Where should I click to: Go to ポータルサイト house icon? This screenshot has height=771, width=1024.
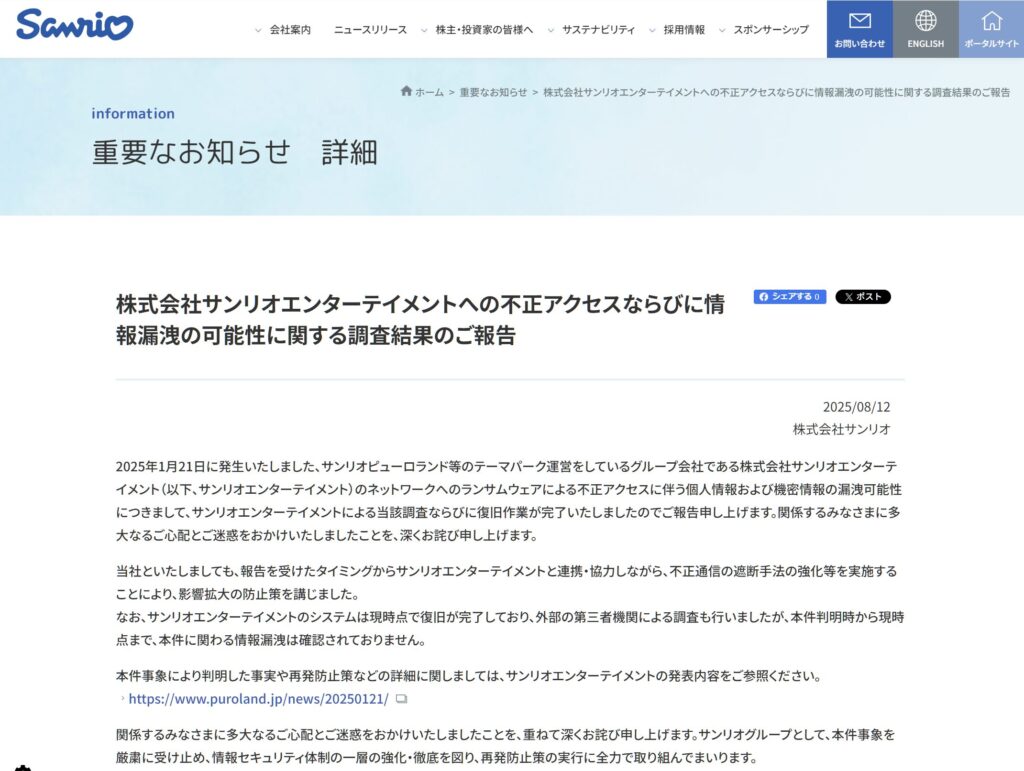coord(991,21)
